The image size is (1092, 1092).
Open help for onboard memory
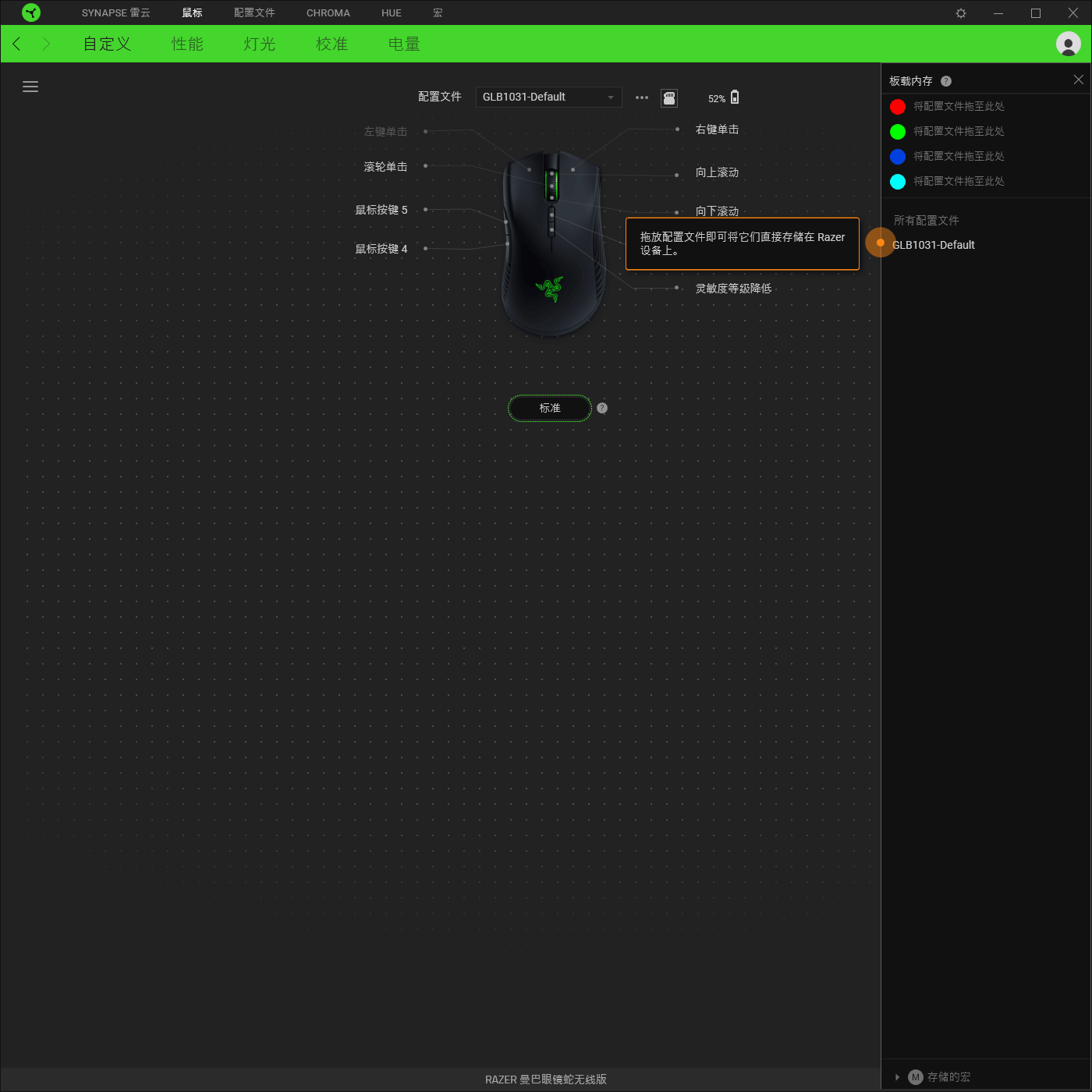(x=946, y=81)
